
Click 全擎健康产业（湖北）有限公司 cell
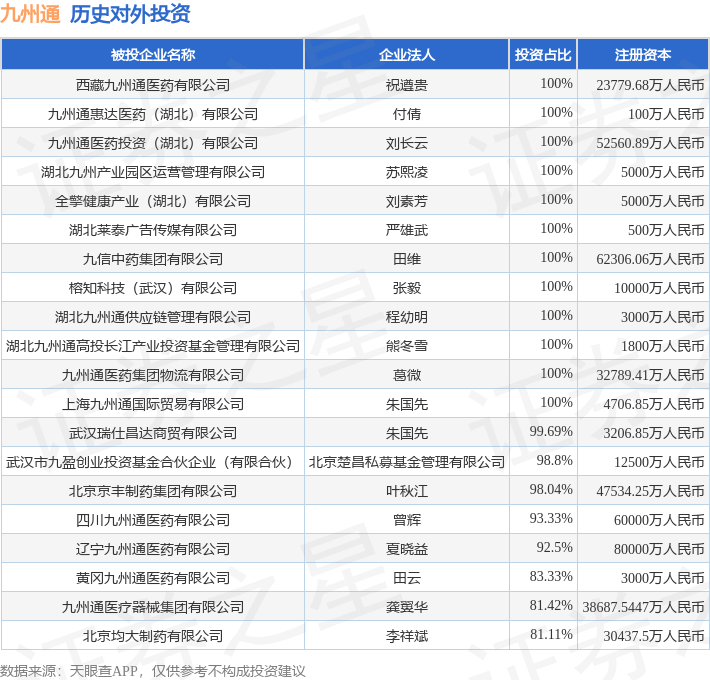pyautogui.click(x=153, y=201)
